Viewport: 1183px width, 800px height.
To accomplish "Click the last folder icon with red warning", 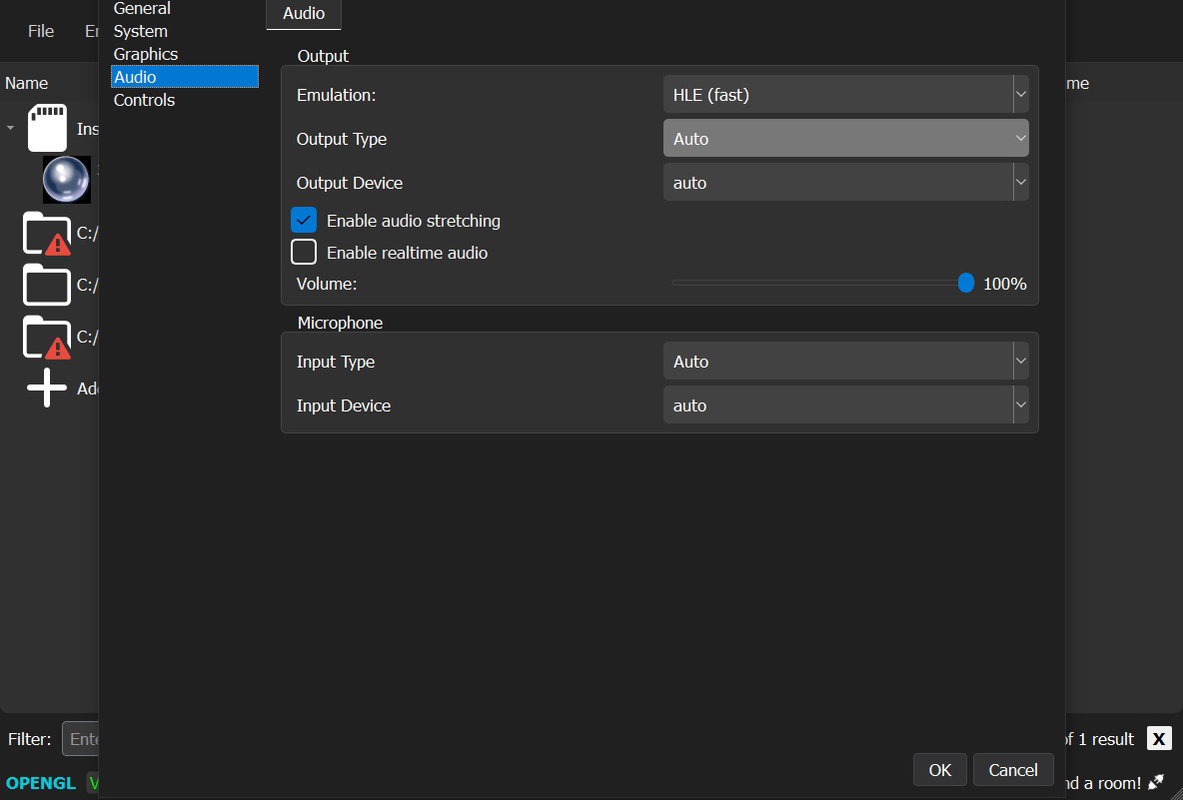I will 48,337.
